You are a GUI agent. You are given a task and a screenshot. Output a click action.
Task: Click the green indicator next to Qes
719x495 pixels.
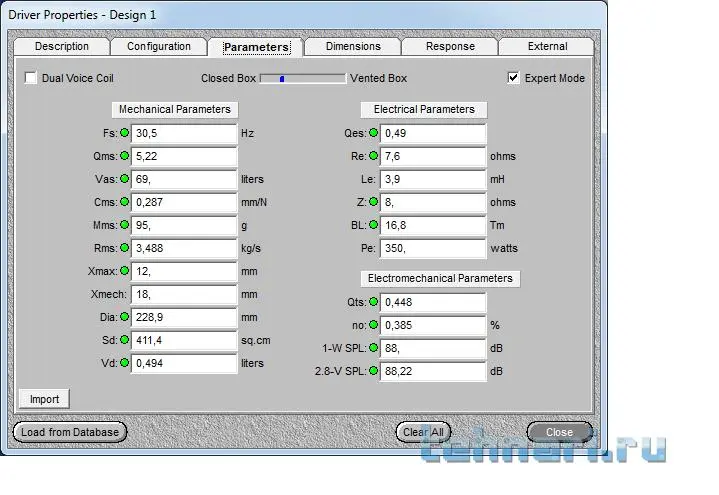[373, 133]
